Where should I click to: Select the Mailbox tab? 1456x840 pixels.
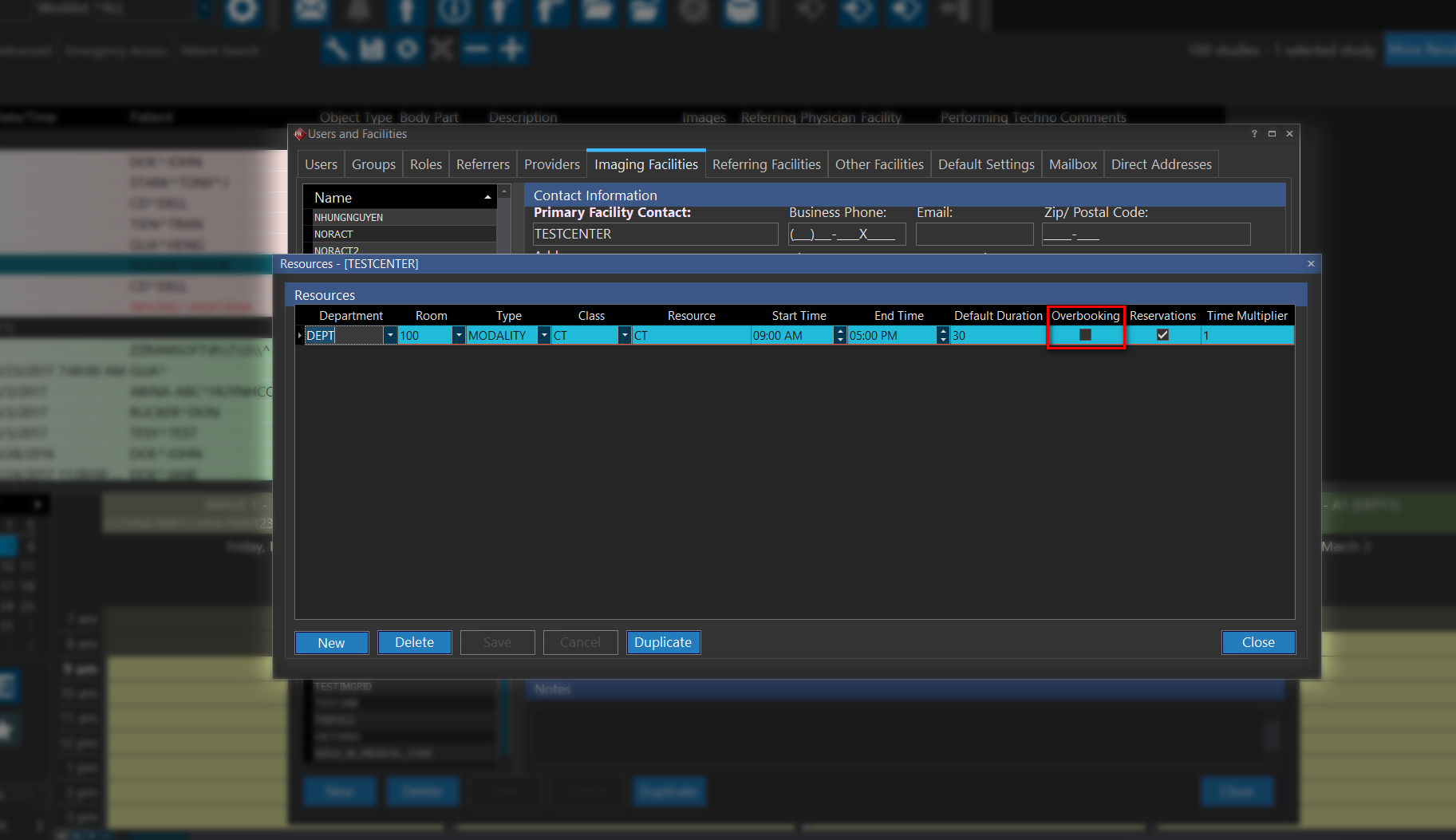(x=1072, y=164)
